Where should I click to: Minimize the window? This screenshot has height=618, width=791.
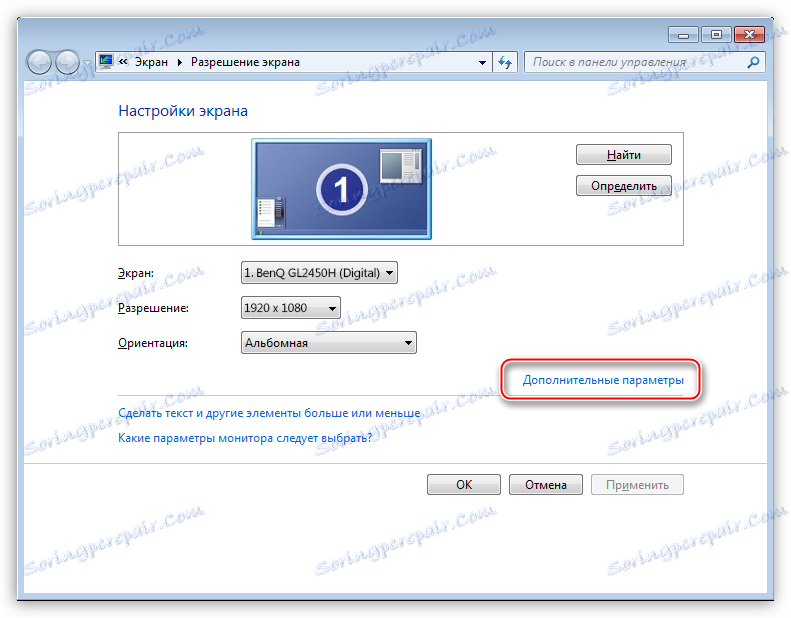(x=684, y=35)
